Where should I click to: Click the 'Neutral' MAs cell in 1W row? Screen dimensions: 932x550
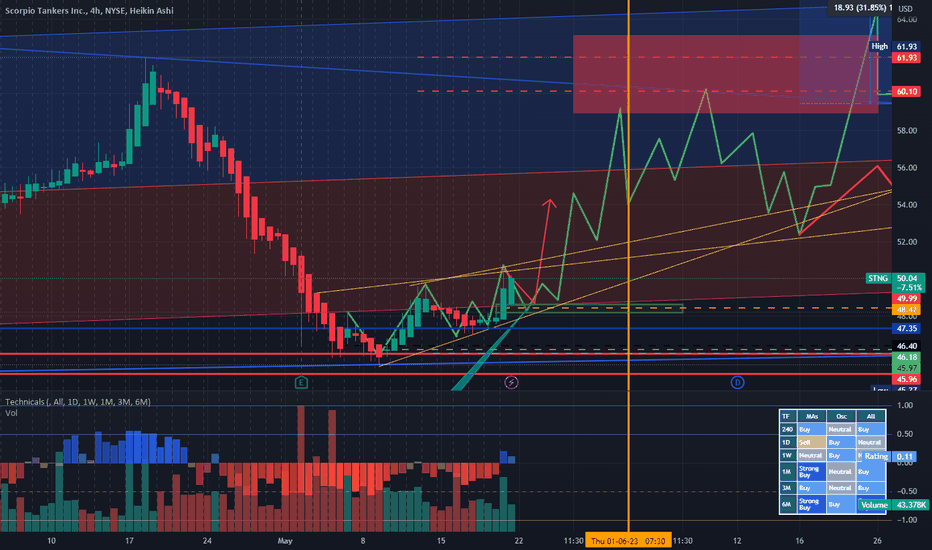pos(811,455)
